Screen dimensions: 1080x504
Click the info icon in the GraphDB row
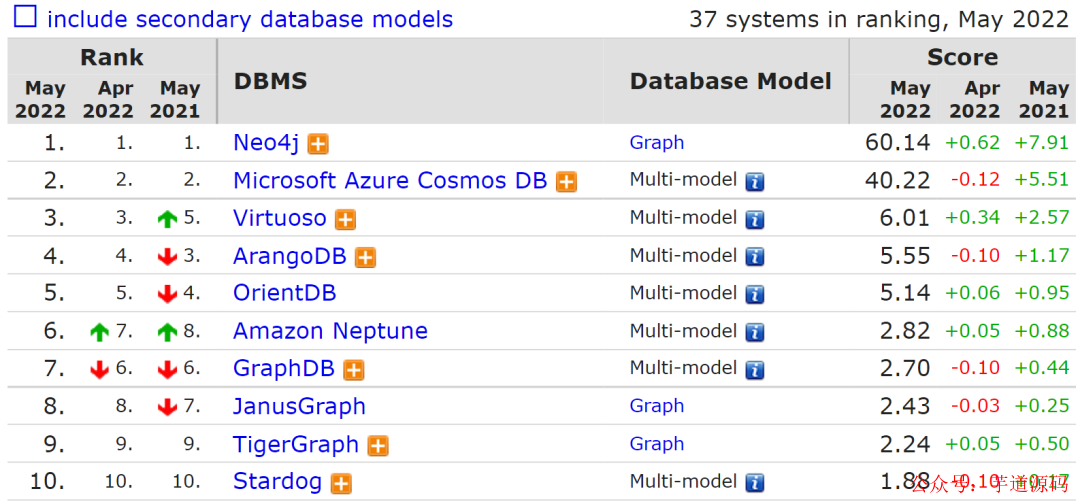coord(755,370)
